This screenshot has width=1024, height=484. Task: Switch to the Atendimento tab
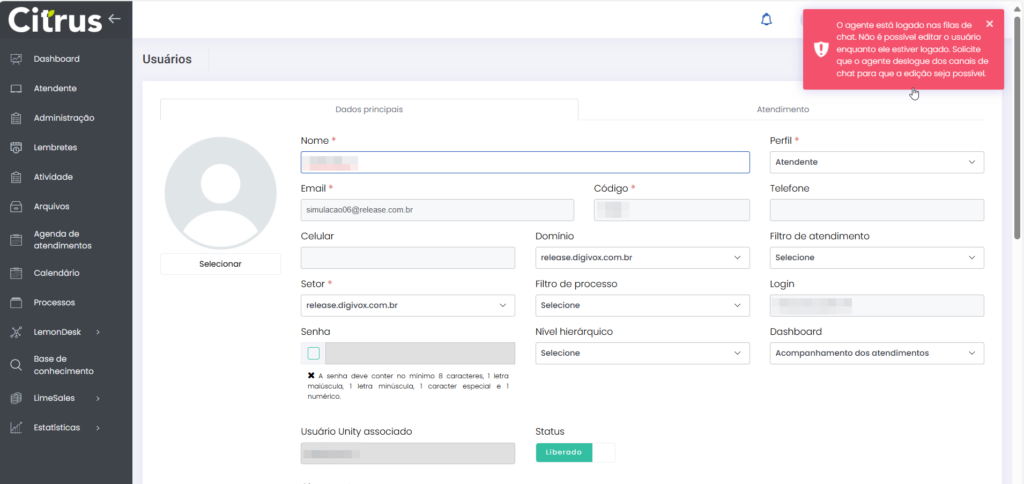(782, 109)
